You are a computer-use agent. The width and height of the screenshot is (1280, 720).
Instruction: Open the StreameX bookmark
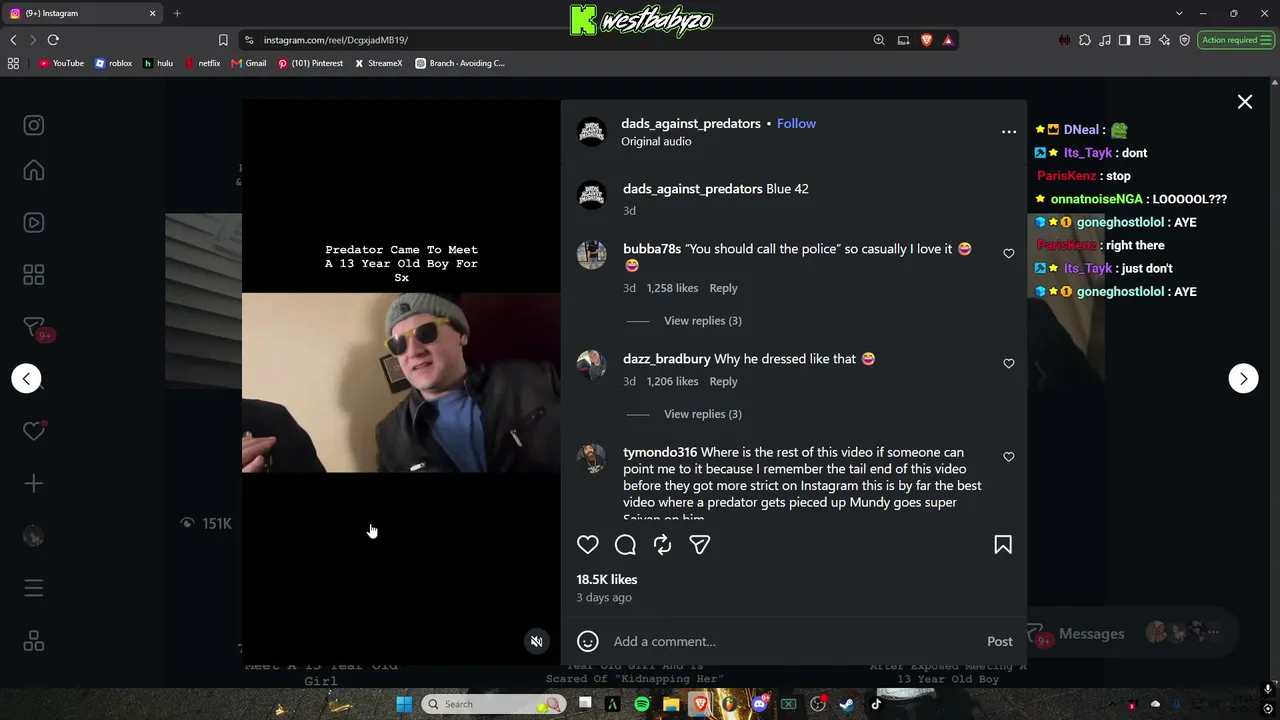pos(379,63)
